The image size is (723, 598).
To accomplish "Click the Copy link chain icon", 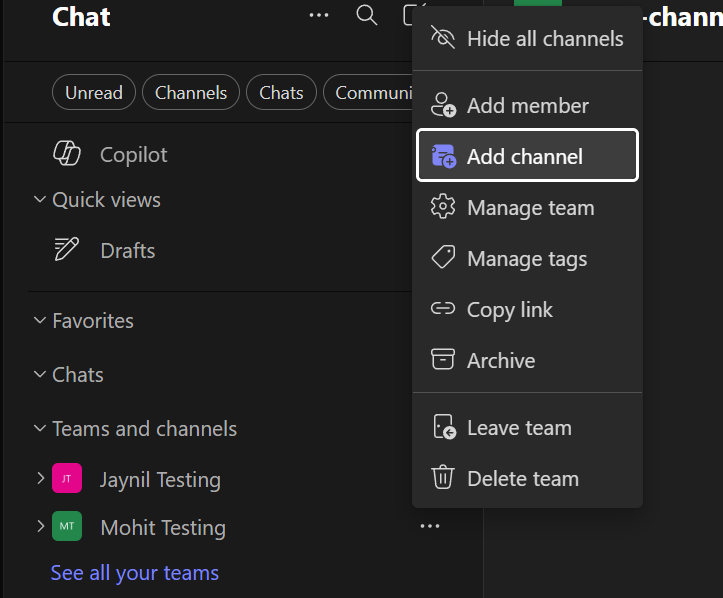I will (443, 308).
